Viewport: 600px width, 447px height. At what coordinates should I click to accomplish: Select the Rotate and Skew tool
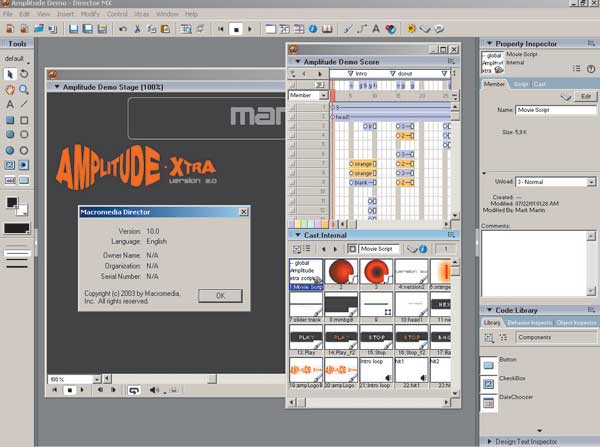point(24,74)
